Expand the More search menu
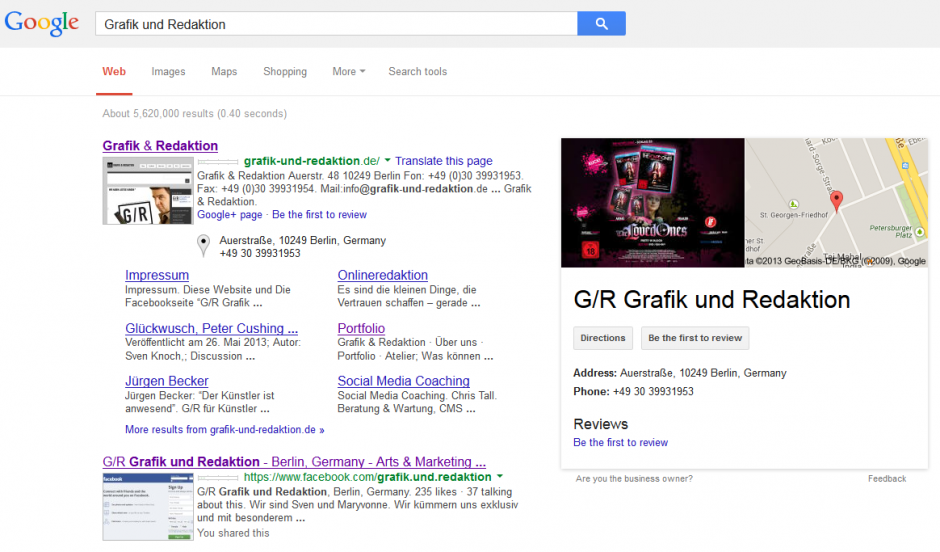This screenshot has width=940, height=552. (x=348, y=71)
